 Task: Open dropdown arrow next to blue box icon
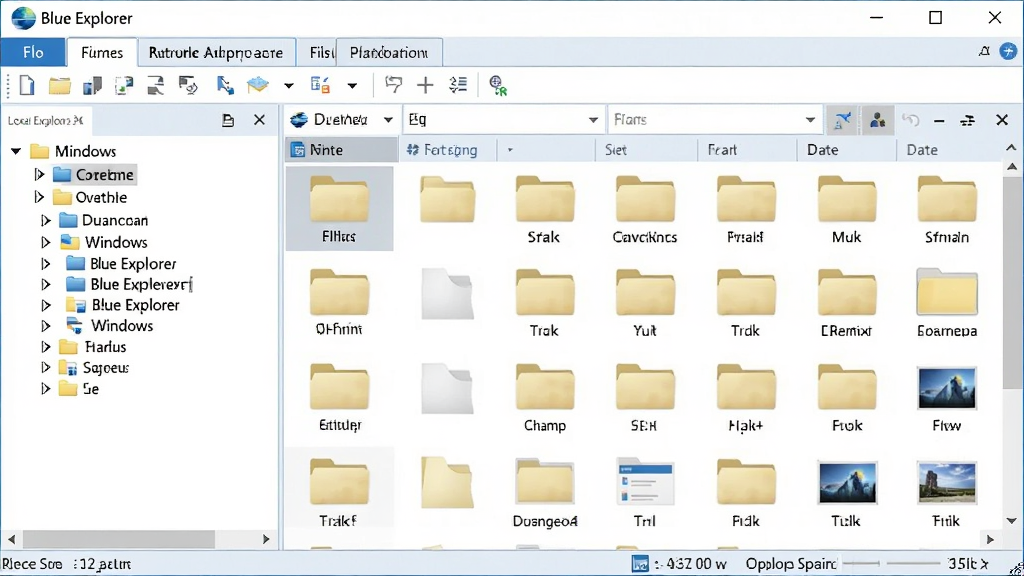[x=289, y=86]
